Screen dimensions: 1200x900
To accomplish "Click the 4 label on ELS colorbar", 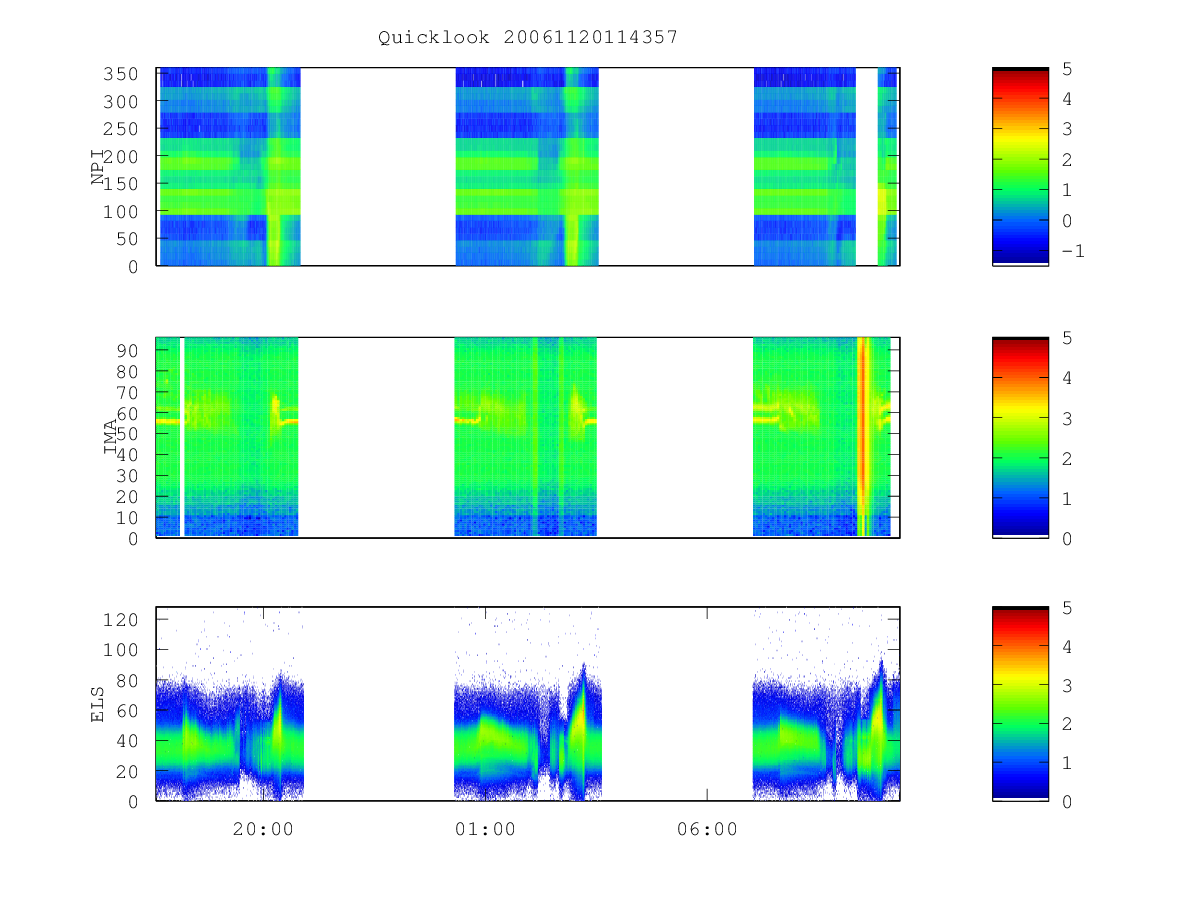I will [x=1067, y=646].
